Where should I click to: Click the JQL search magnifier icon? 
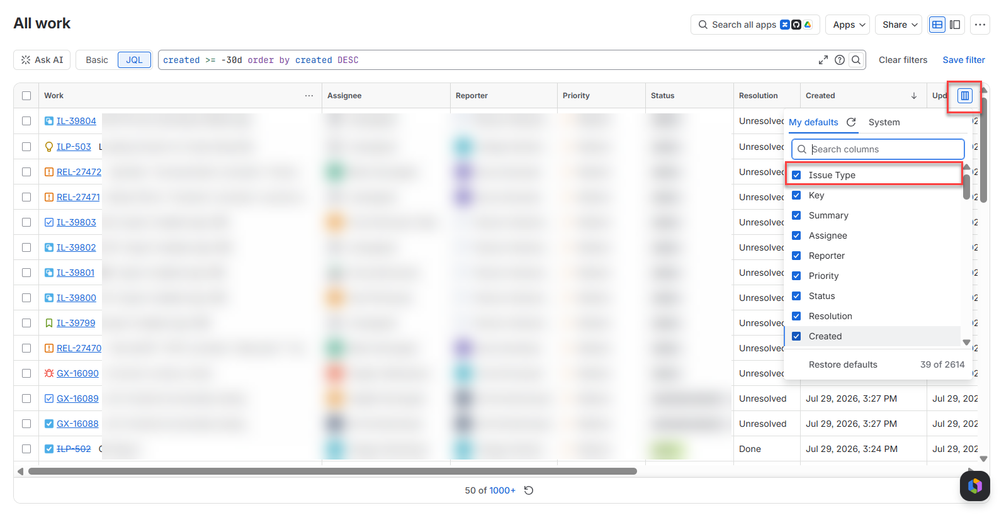click(x=856, y=60)
